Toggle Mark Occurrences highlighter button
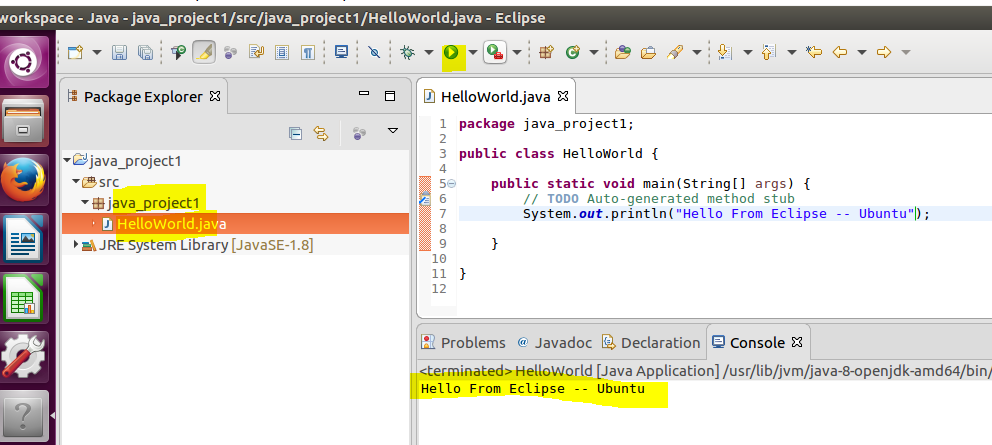The width and height of the screenshot is (992, 445). 204,53
